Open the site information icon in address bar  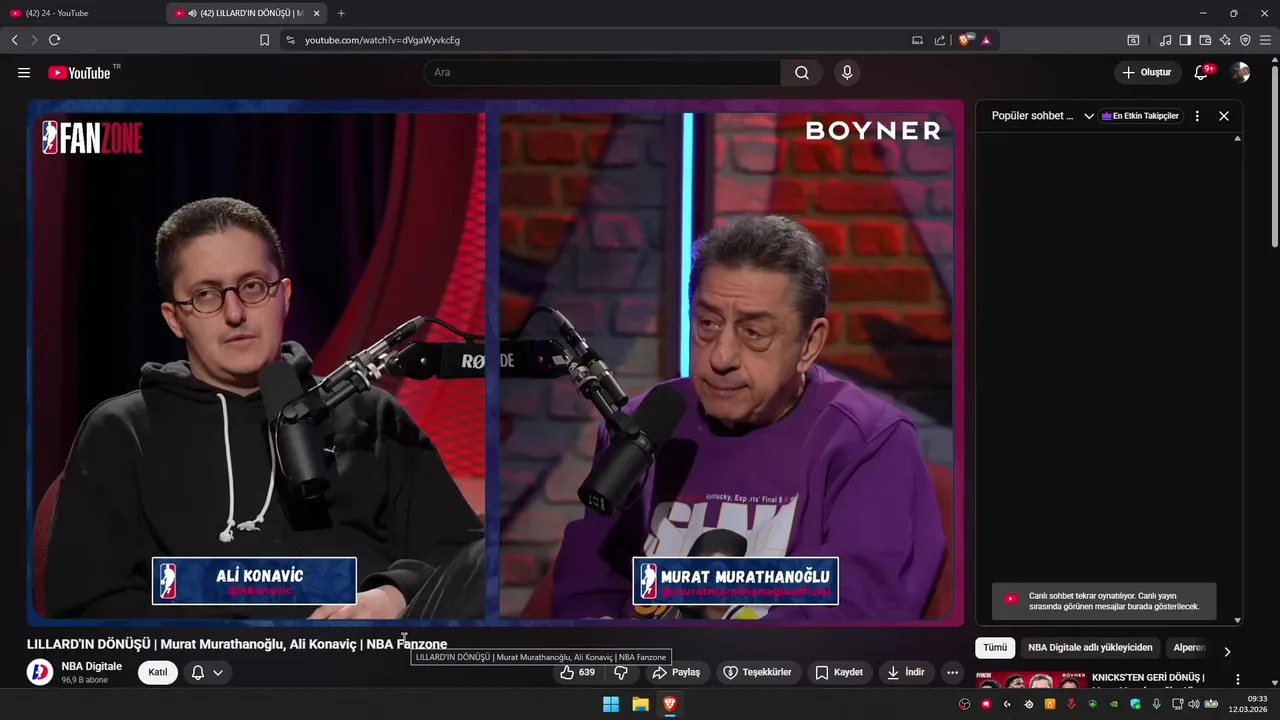pos(290,40)
